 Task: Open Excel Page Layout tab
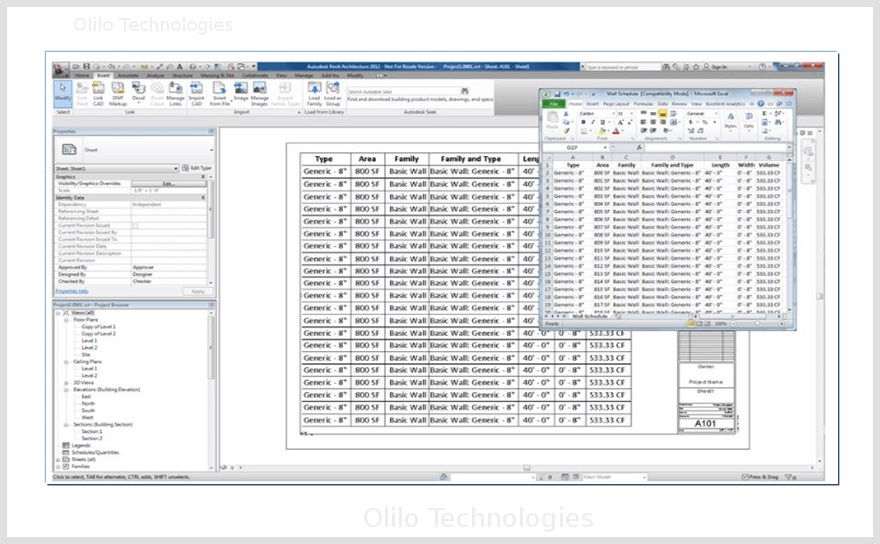coord(616,104)
